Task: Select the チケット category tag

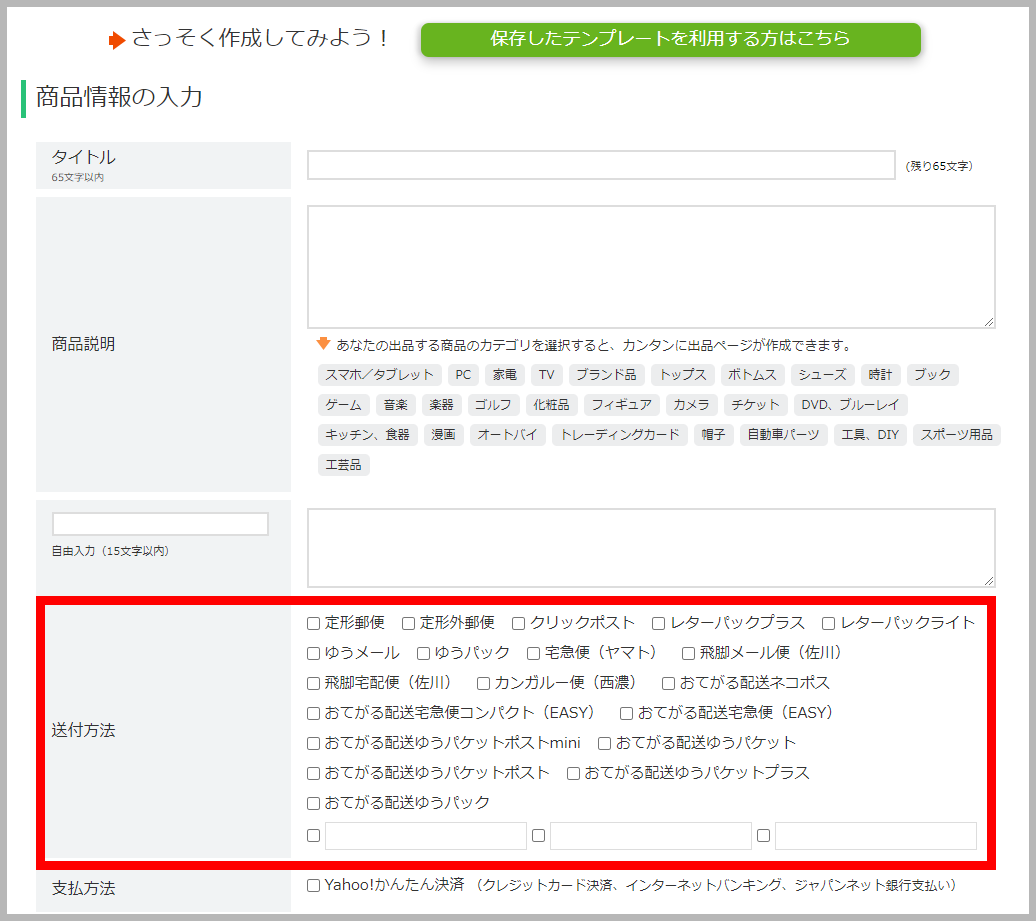Action: tap(756, 404)
